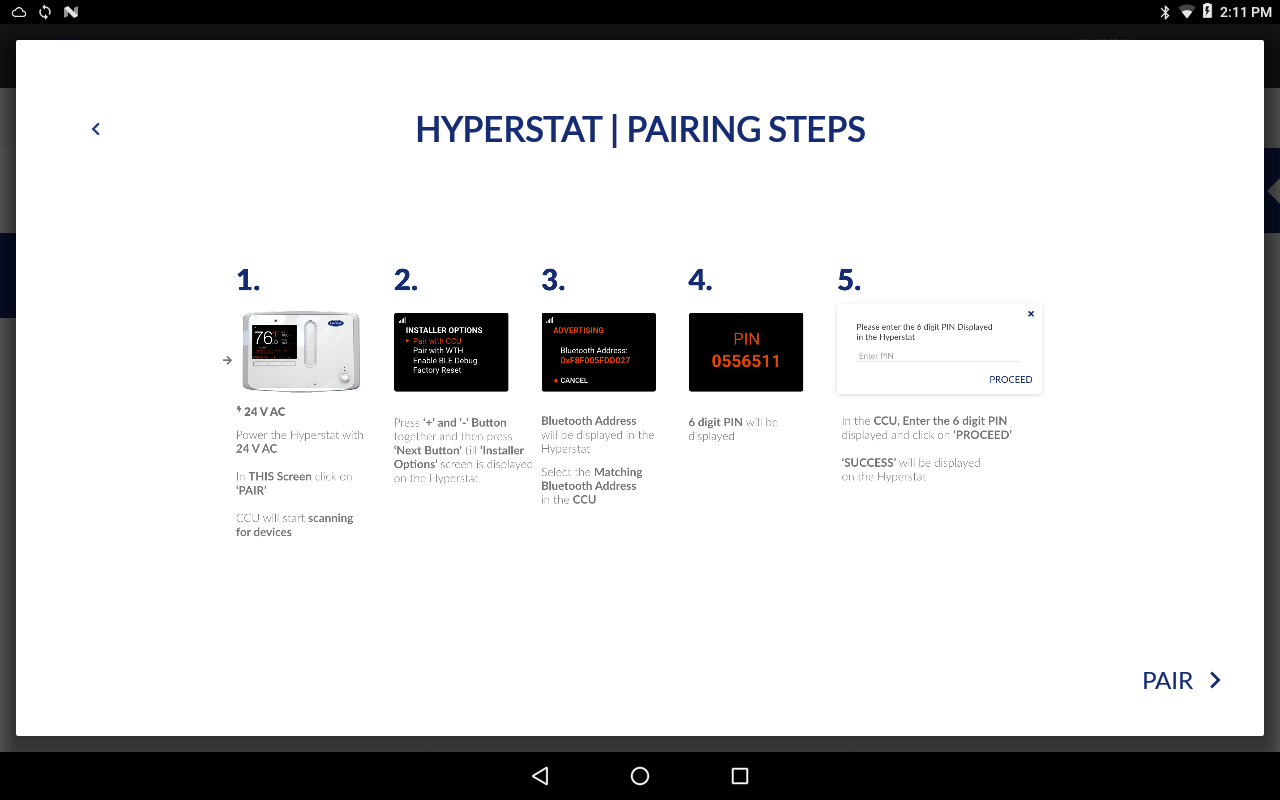The height and width of the screenshot is (800, 1280).
Task: Close the step 5 PIN dialog illustration
Action: (x=1031, y=314)
